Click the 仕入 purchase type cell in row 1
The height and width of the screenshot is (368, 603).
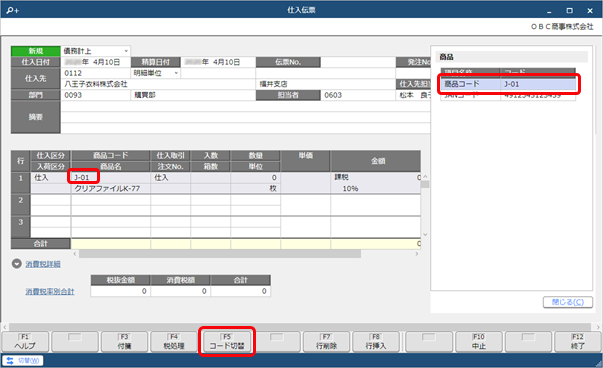click(50, 177)
